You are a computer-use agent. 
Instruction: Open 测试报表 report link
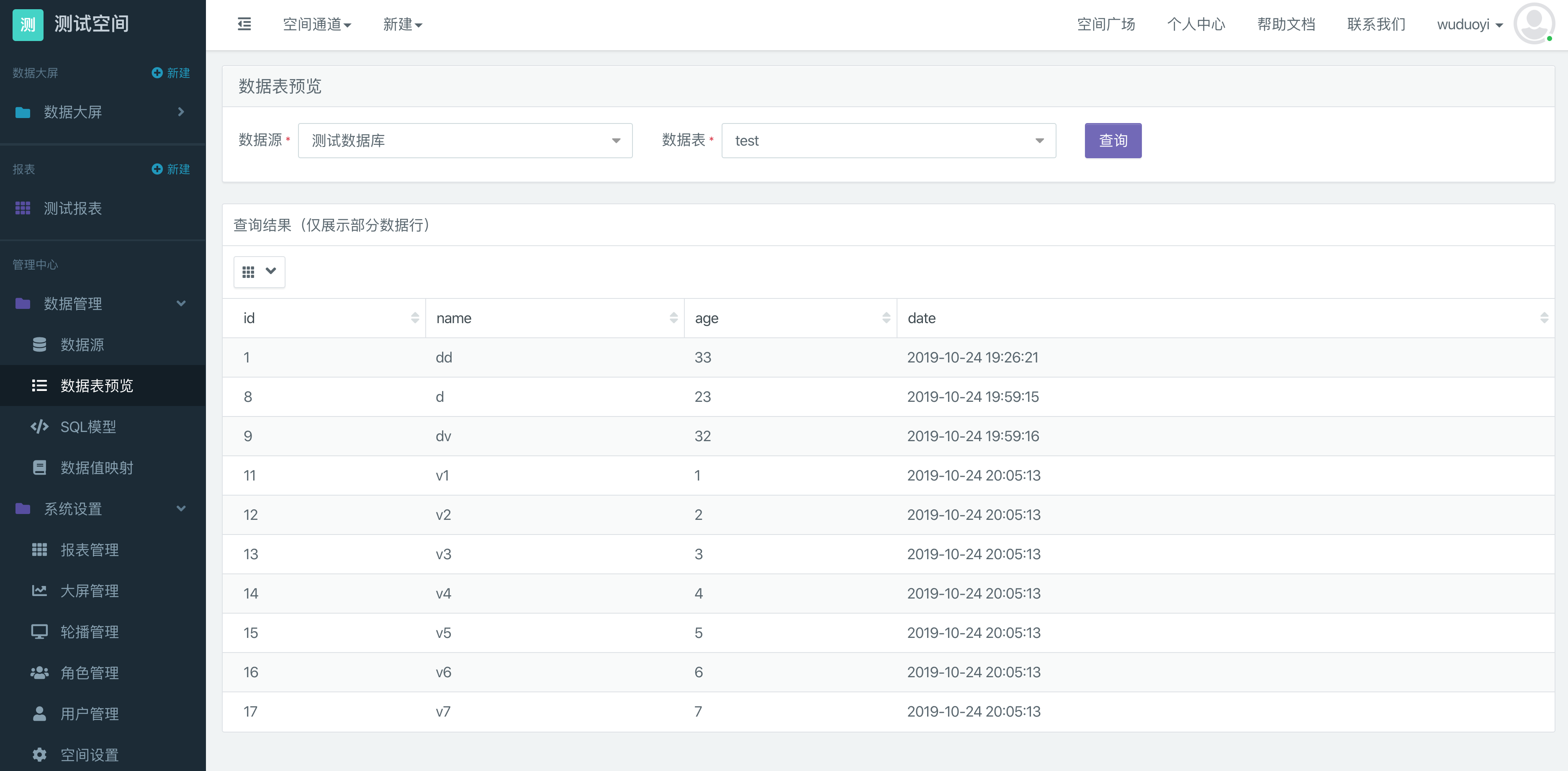point(72,208)
